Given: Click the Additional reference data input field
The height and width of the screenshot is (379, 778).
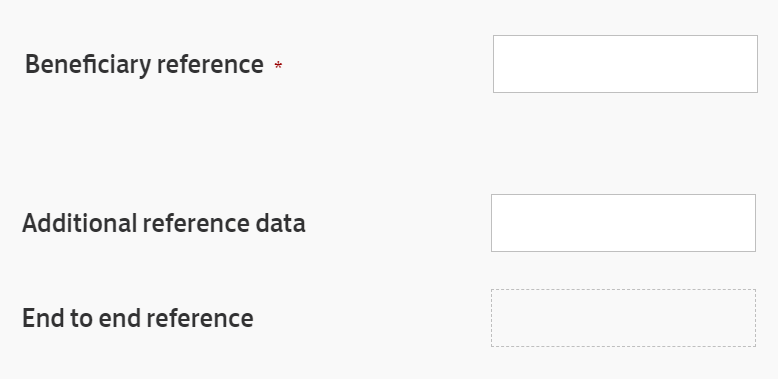Looking at the screenshot, I should (623, 223).
